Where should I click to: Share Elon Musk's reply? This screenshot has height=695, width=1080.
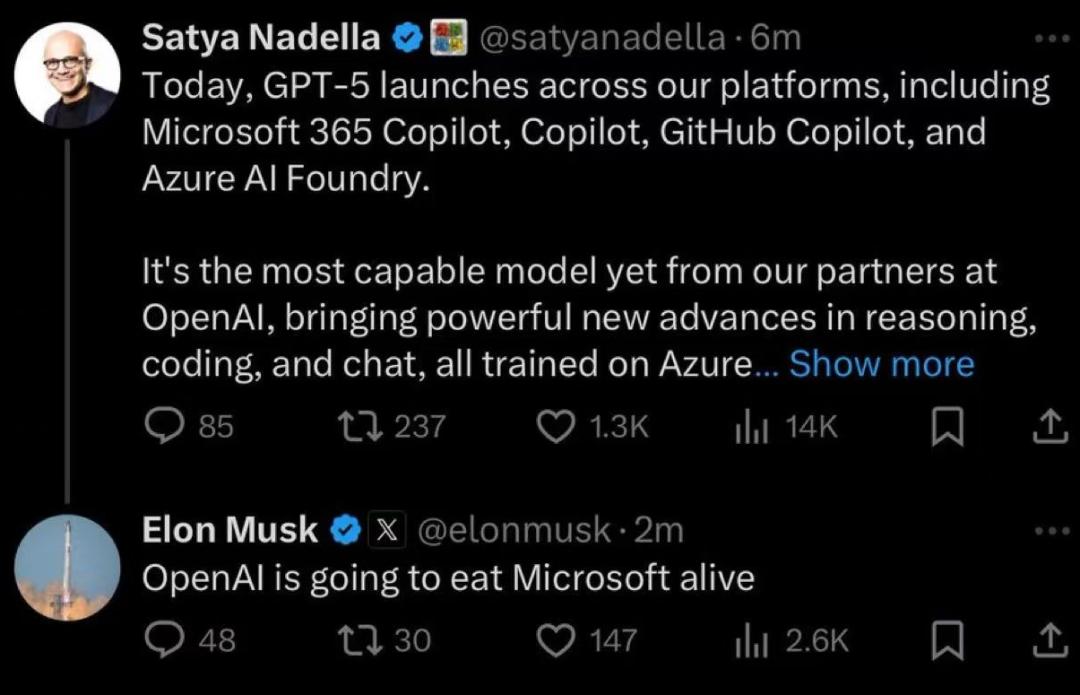[x=1044, y=641]
